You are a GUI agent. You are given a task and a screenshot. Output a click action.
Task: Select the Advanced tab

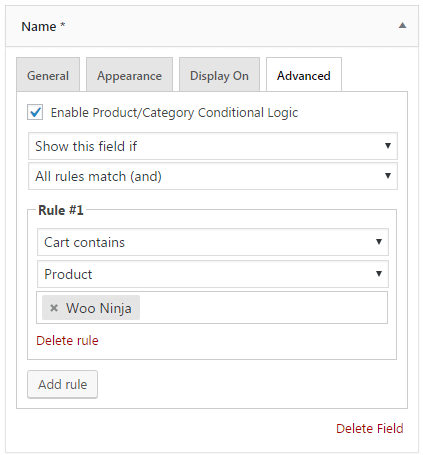tap(304, 75)
